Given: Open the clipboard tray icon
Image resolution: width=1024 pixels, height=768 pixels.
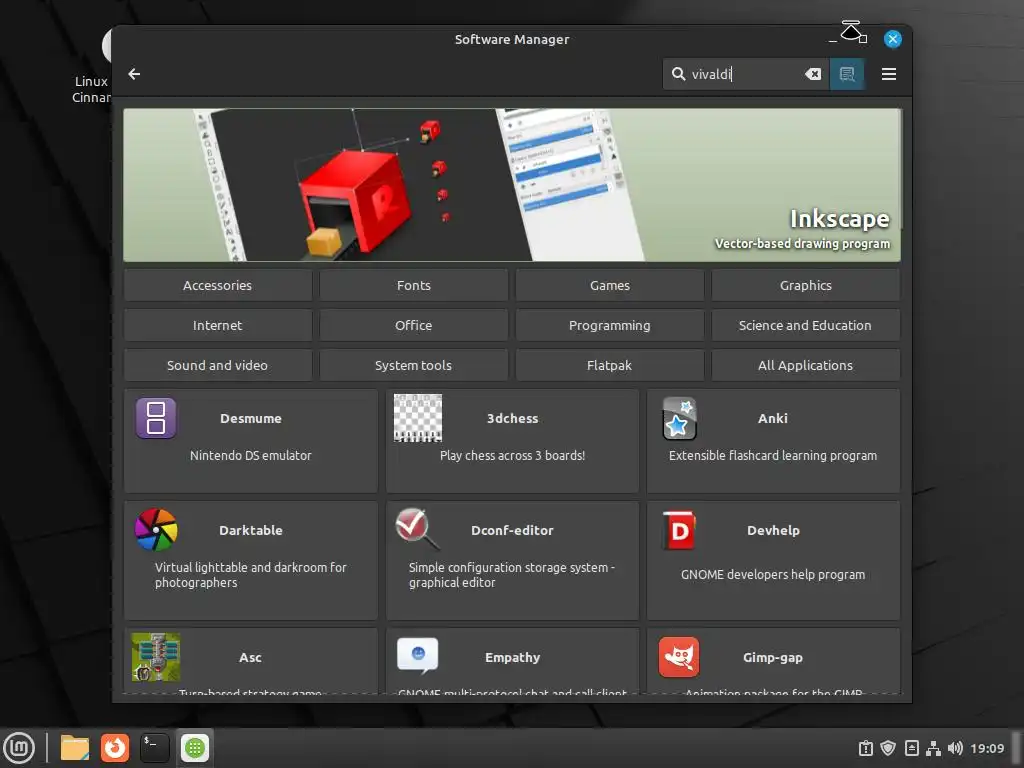Looking at the screenshot, I should (x=865, y=748).
